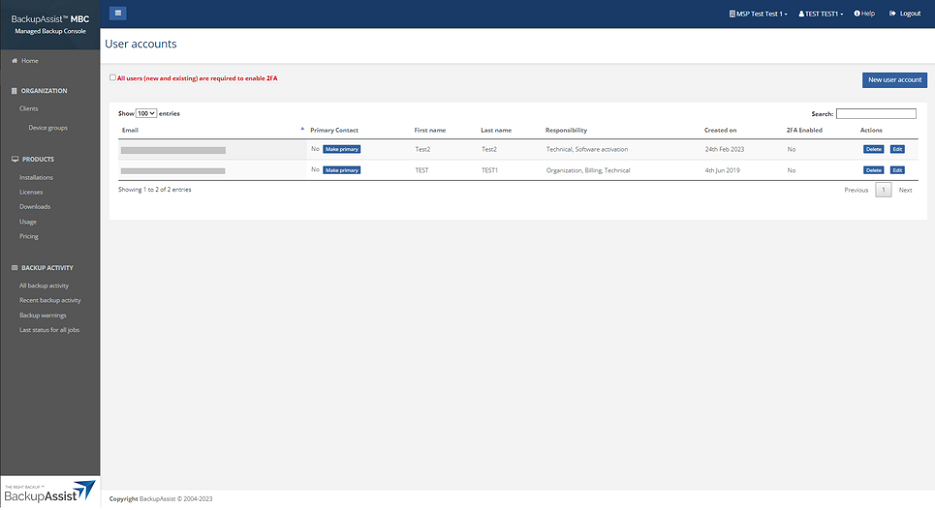This screenshot has width=935, height=510.
Task: Click Logout in the top bar
Action: coord(905,14)
